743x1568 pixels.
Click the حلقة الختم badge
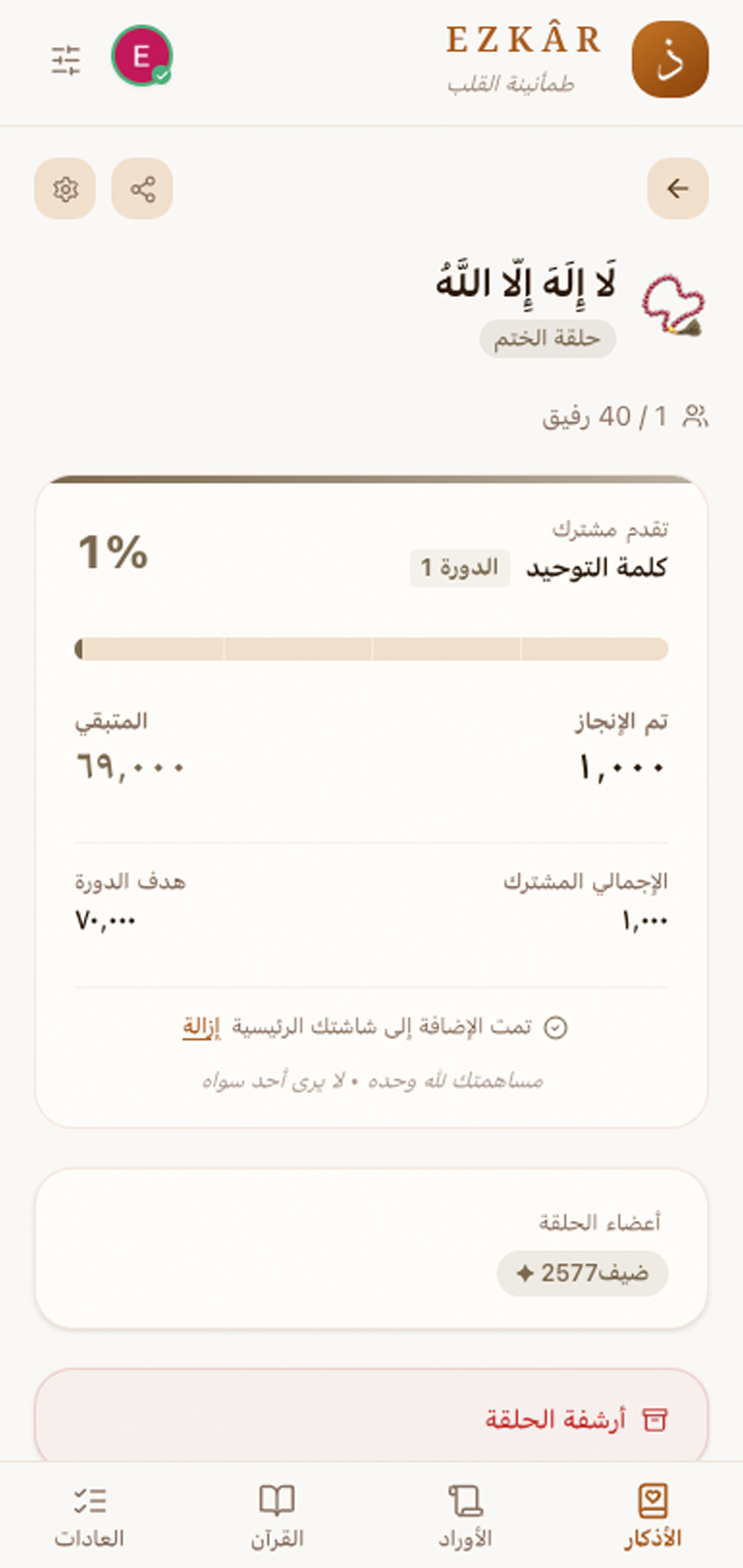pyautogui.click(x=547, y=338)
